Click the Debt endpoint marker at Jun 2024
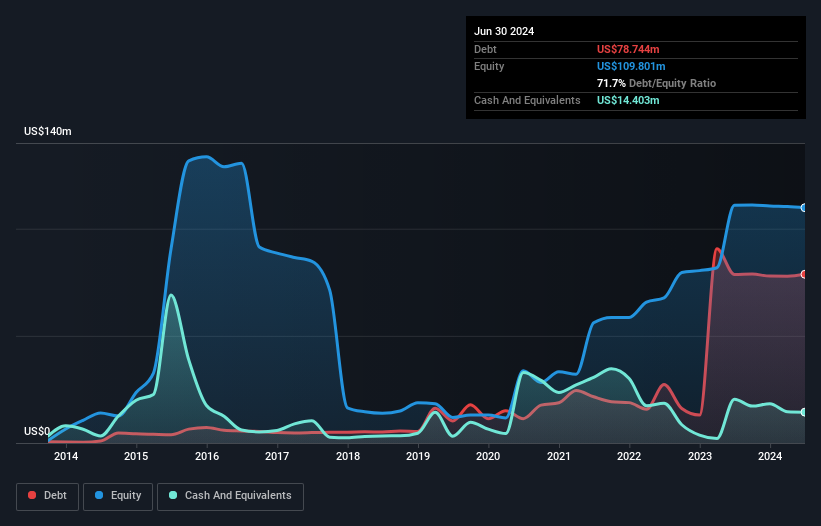821x526 pixels. pyautogui.click(x=804, y=274)
